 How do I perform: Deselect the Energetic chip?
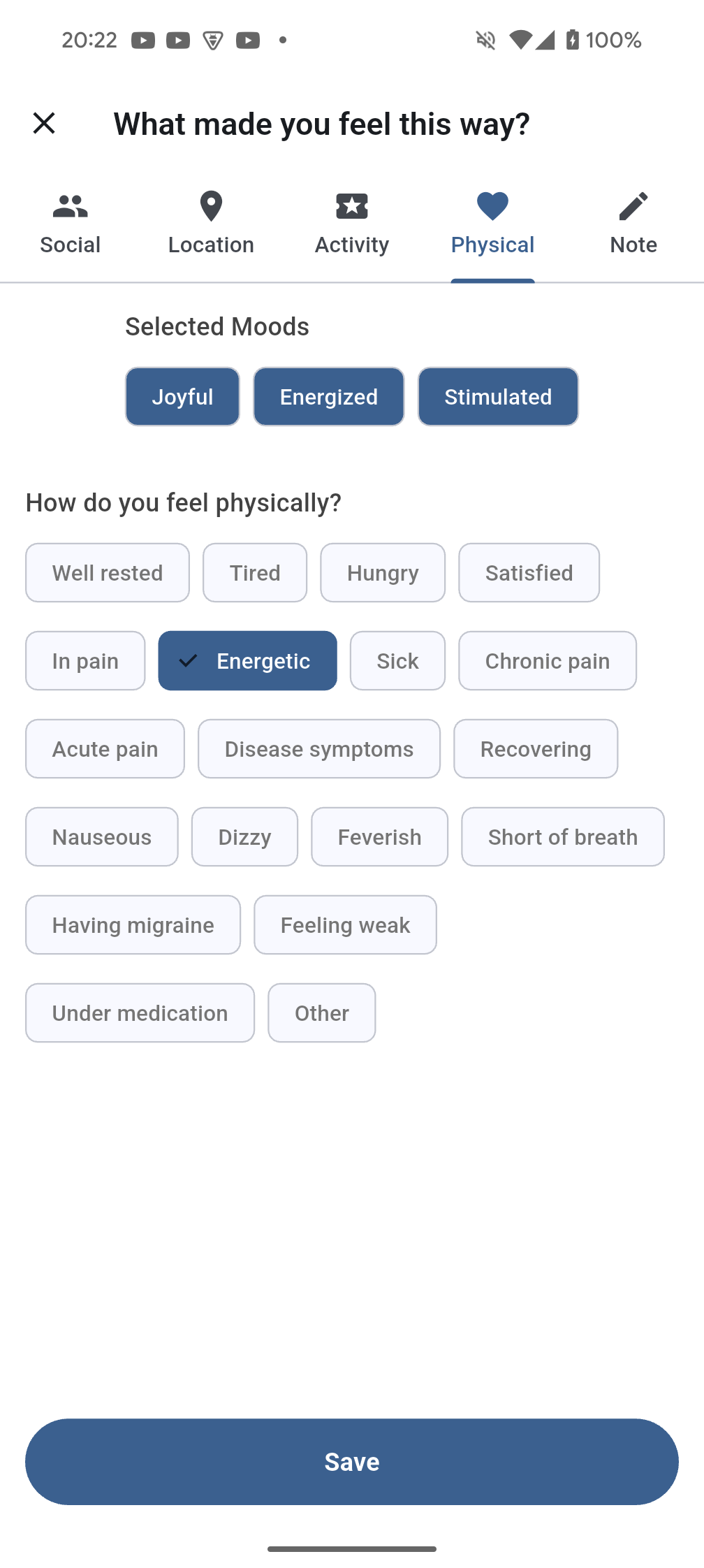pos(247,661)
